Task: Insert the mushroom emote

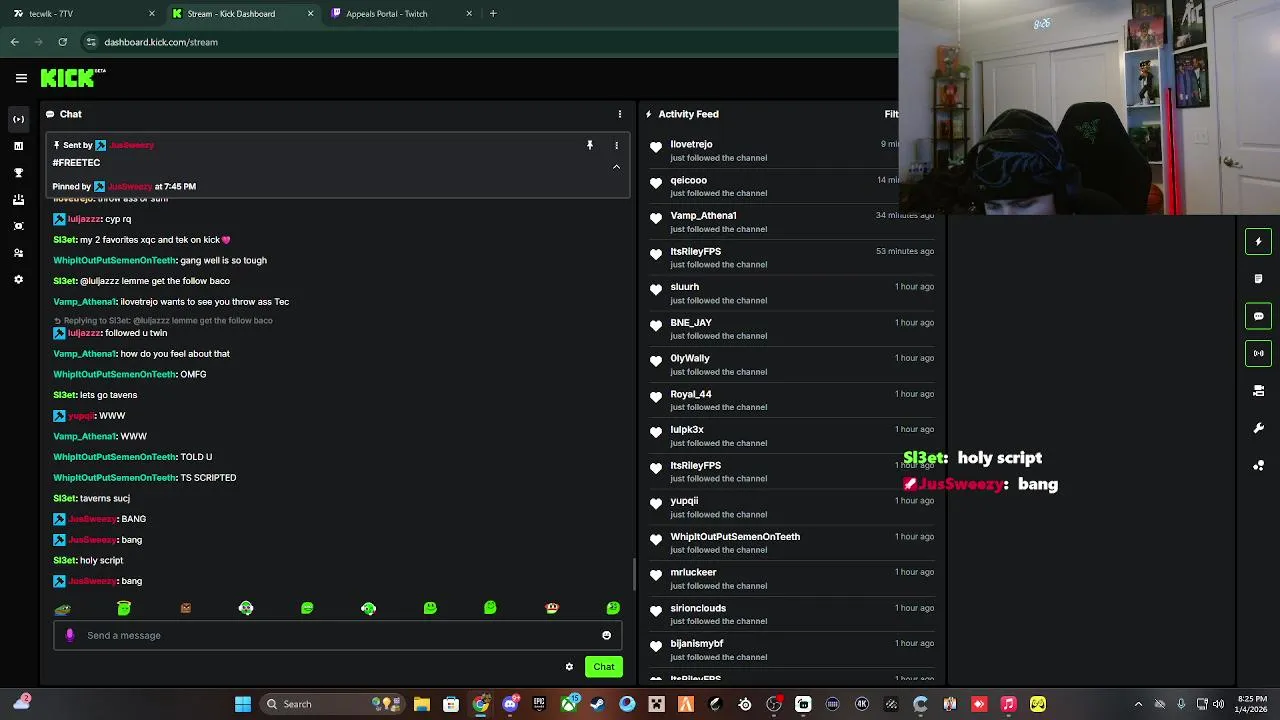Action: [x=552, y=608]
